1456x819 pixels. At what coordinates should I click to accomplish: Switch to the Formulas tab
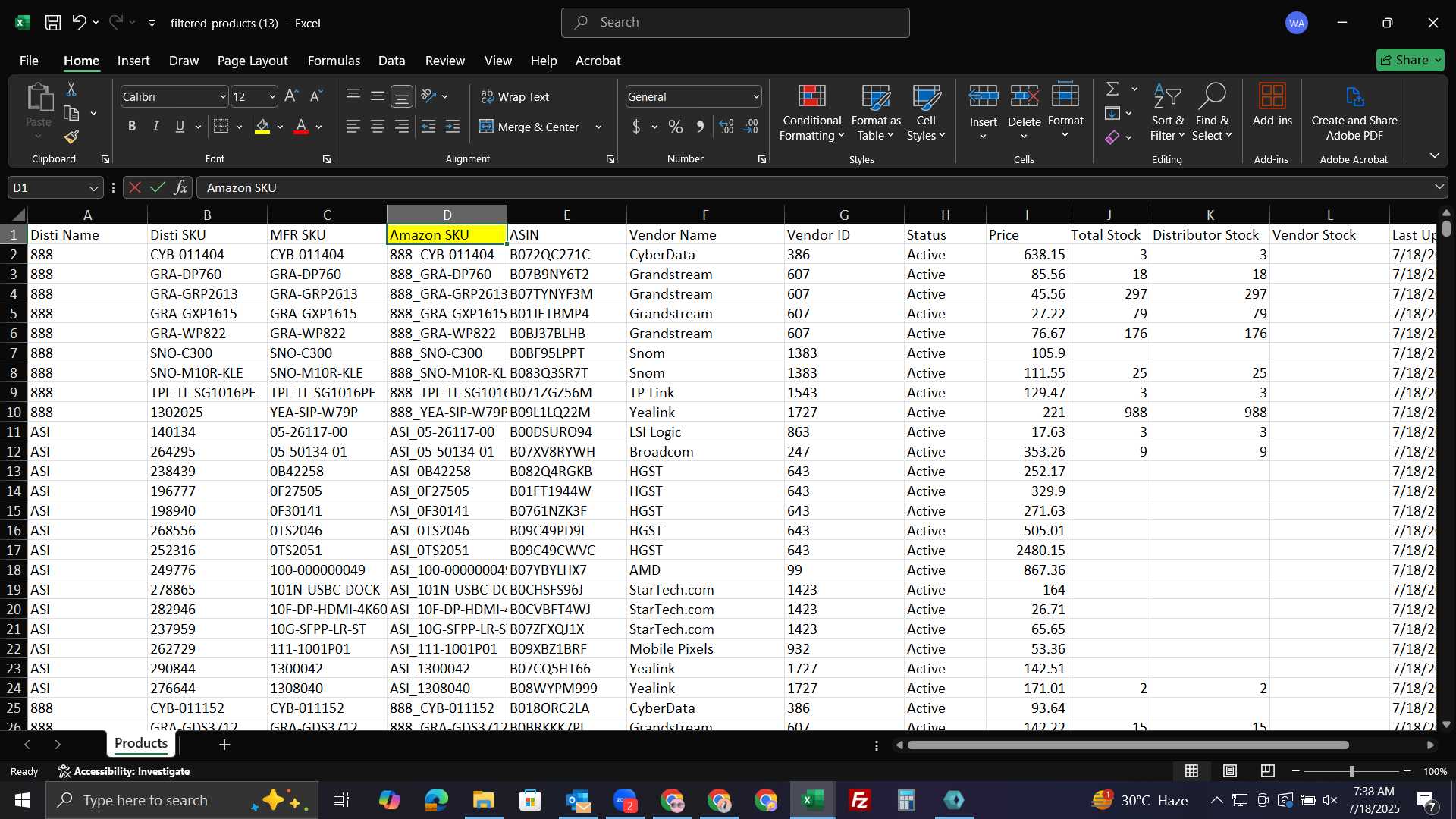click(334, 61)
